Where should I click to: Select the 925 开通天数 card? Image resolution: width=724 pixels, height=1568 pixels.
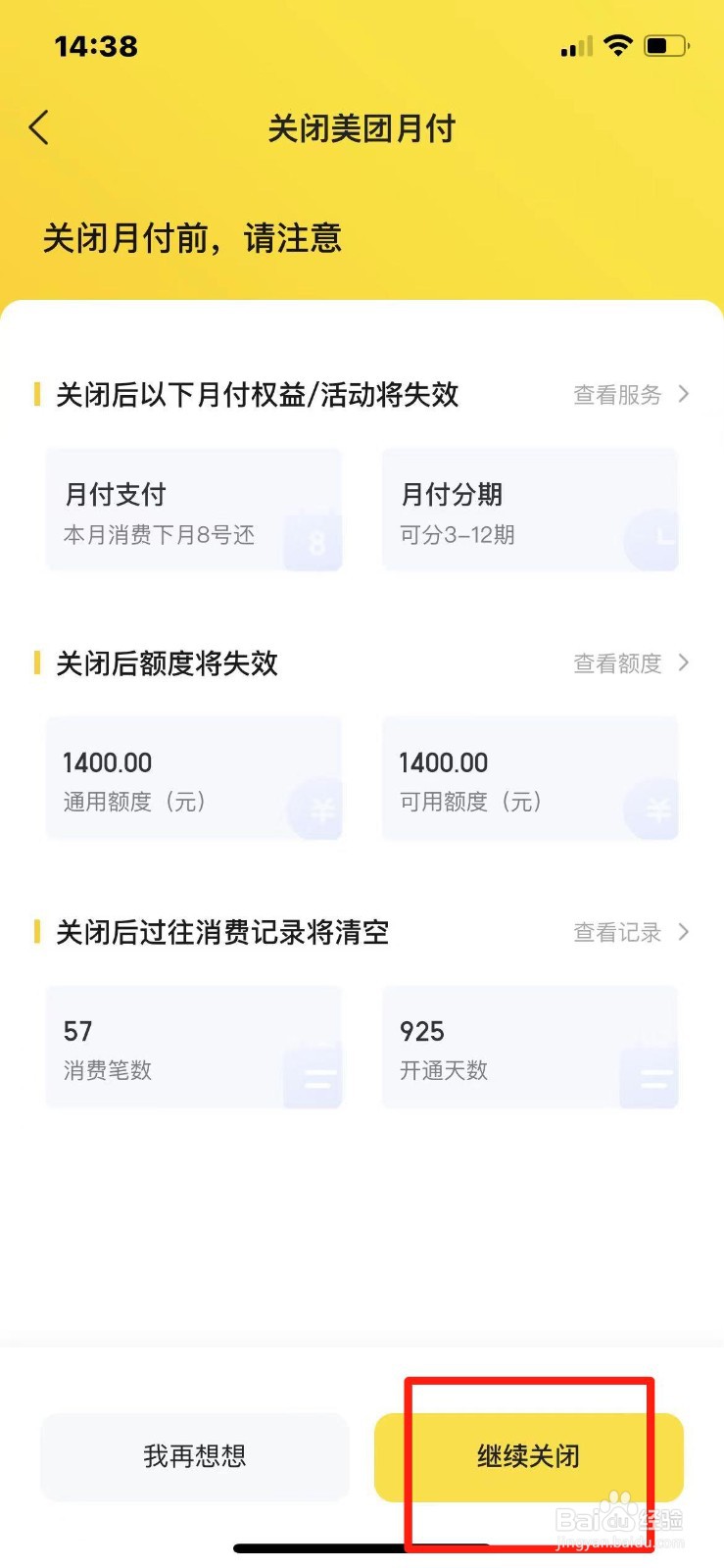[x=530, y=1047]
